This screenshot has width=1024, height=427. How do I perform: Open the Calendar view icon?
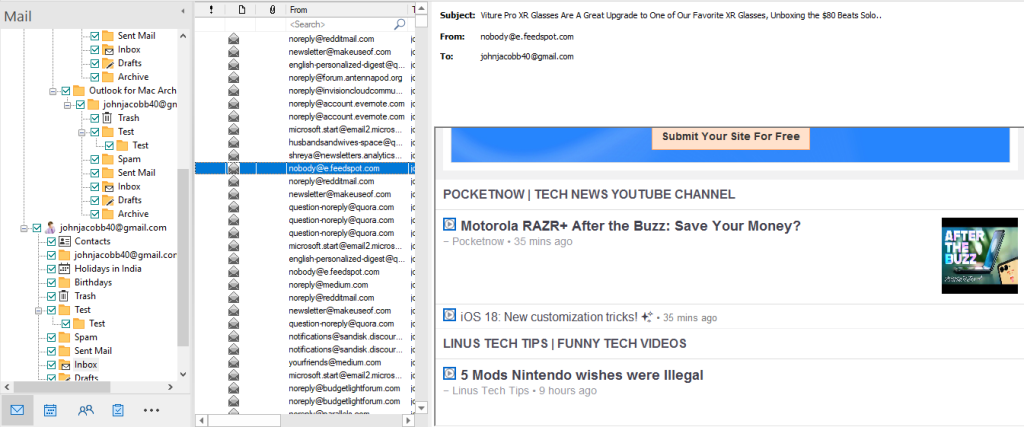[51, 409]
